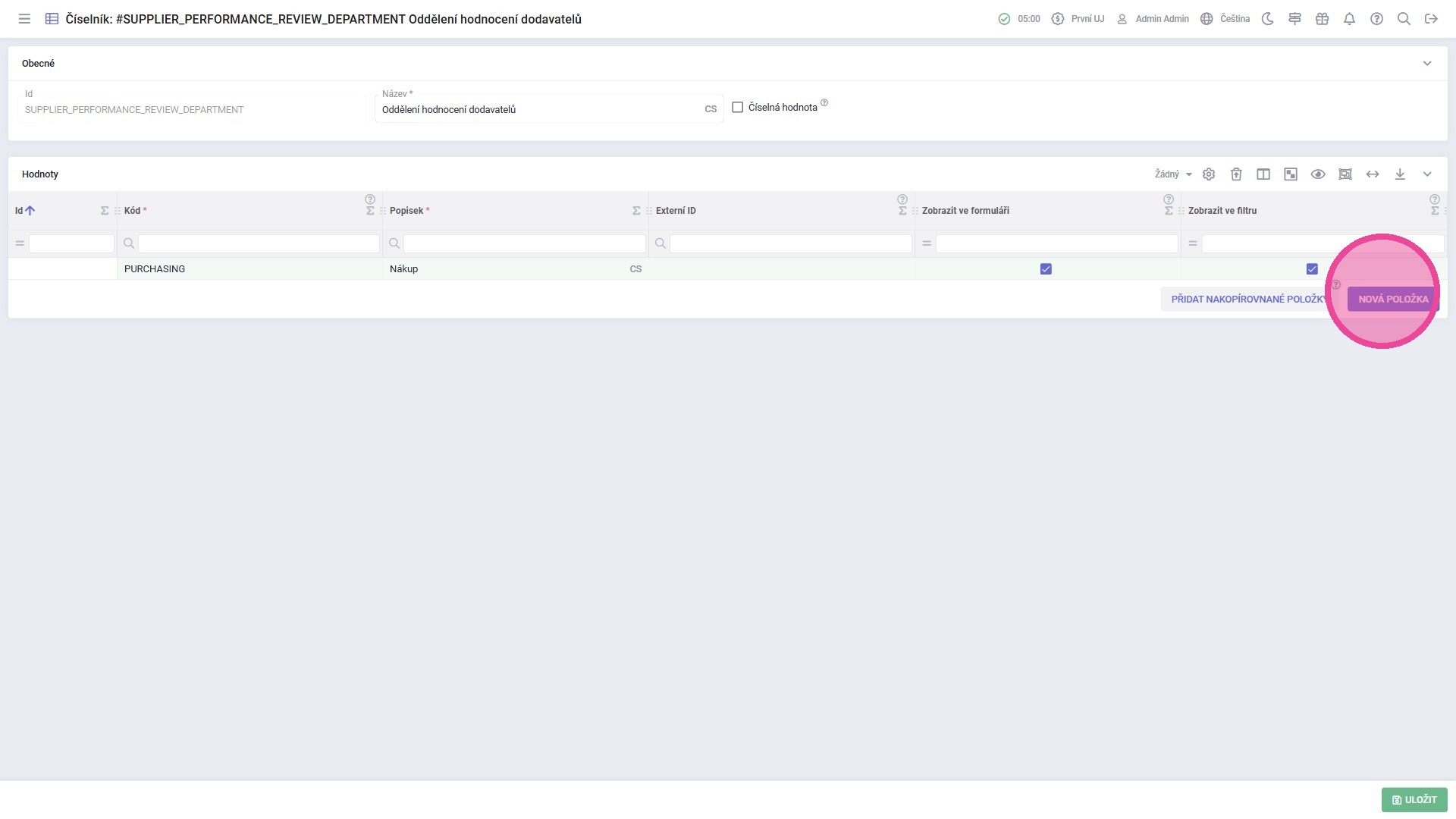The image size is (1456, 819).
Task: Open the Admin Admin user profile
Action: 1153,19
